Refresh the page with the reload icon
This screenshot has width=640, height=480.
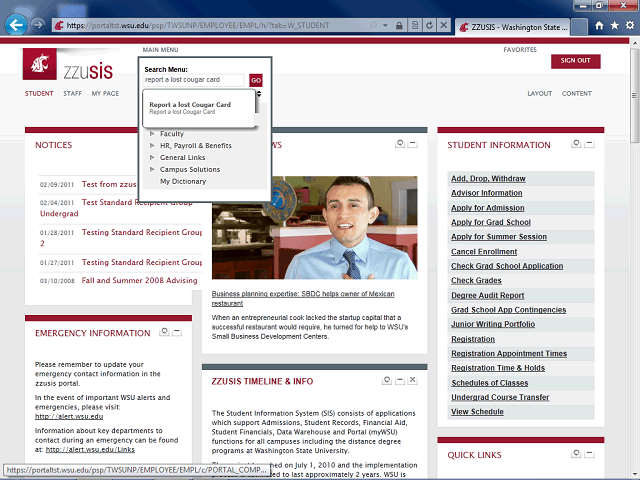click(x=429, y=25)
